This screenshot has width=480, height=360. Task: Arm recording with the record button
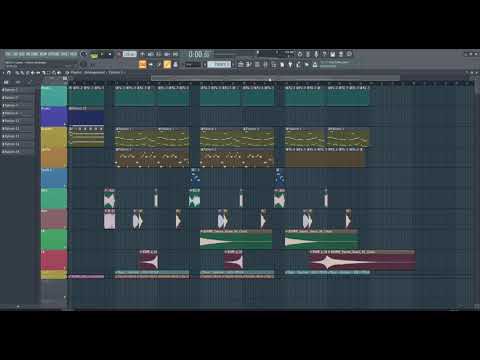point(119,54)
